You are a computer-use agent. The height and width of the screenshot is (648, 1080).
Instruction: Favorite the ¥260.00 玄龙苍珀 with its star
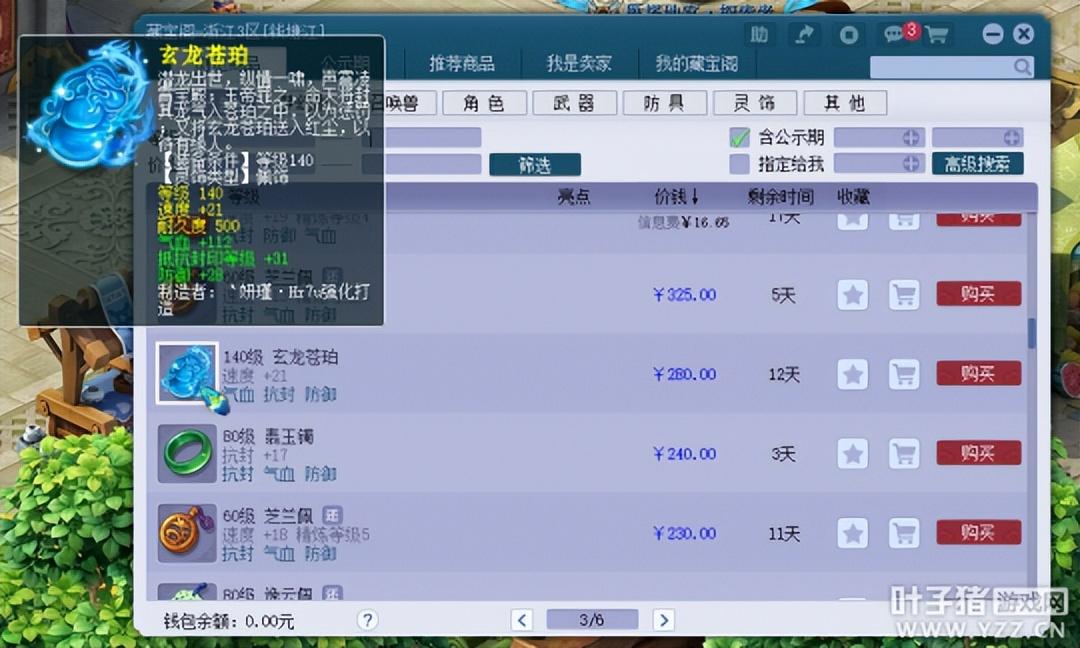pos(853,374)
